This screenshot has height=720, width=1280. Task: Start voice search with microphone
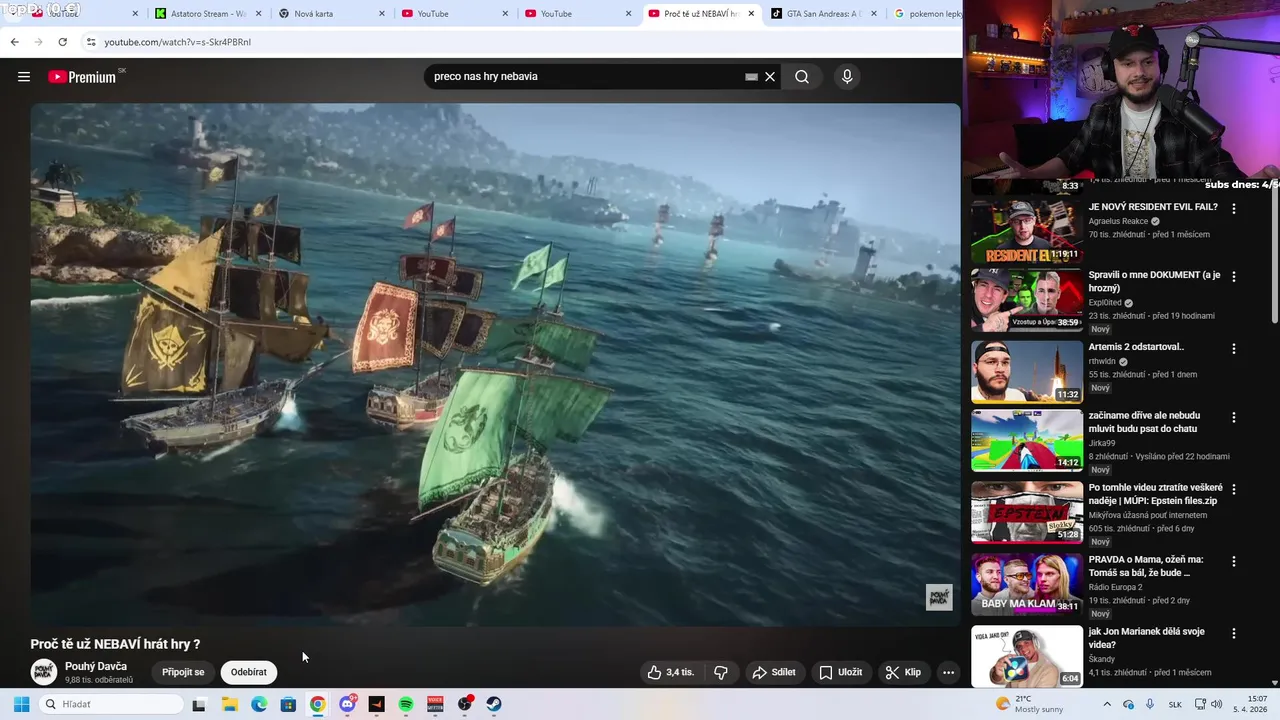847,77
